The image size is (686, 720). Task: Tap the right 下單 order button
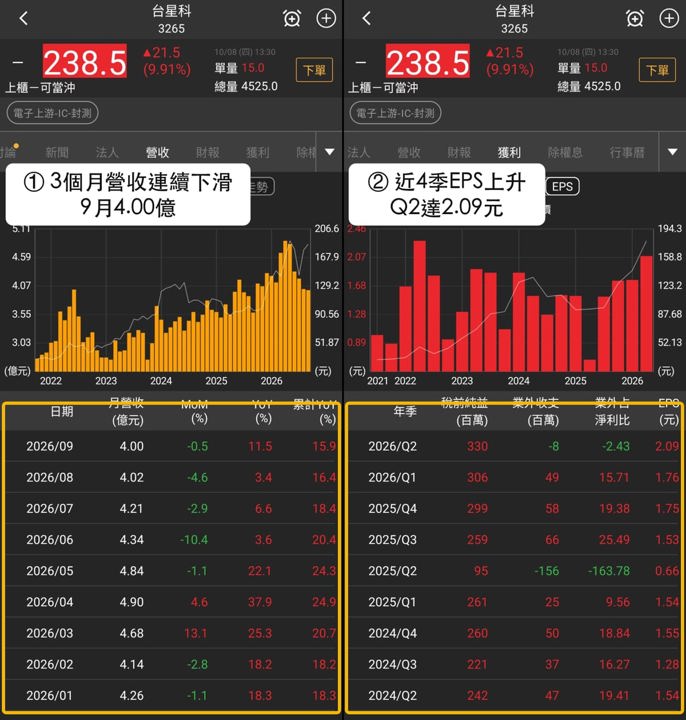(657, 70)
